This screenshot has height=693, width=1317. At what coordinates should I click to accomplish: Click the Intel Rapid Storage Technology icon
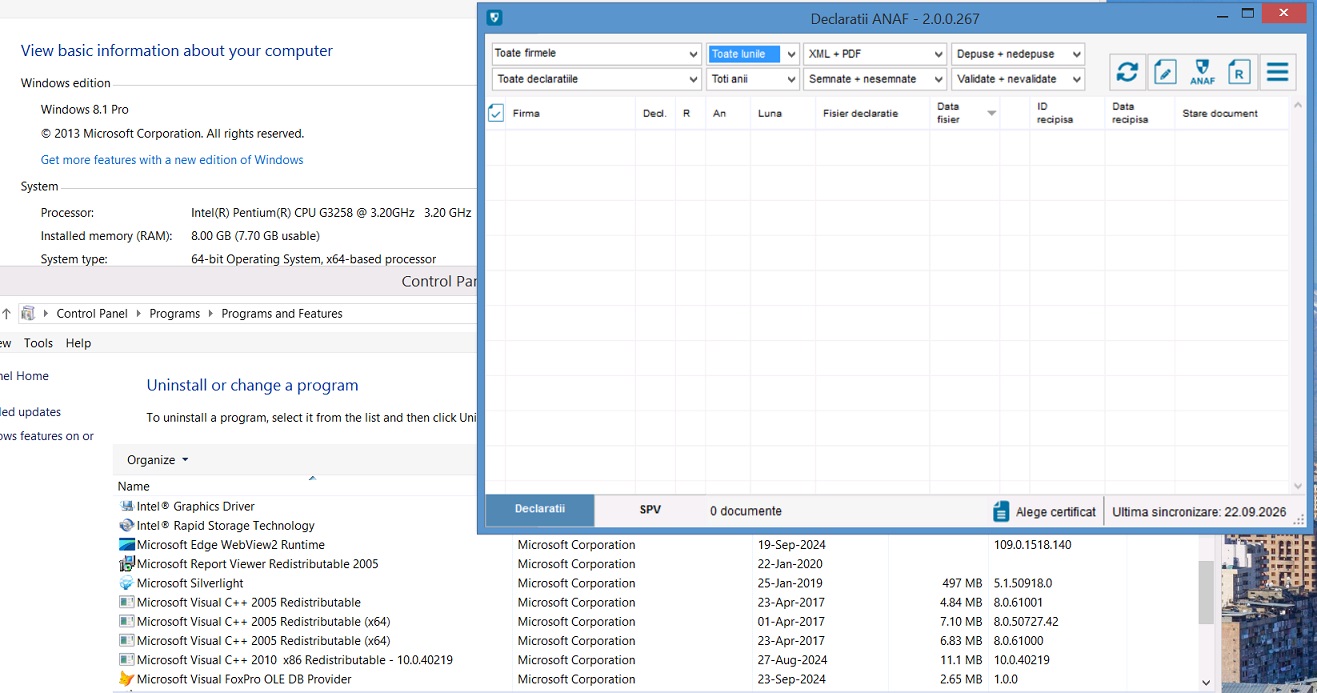[x=126, y=525]
